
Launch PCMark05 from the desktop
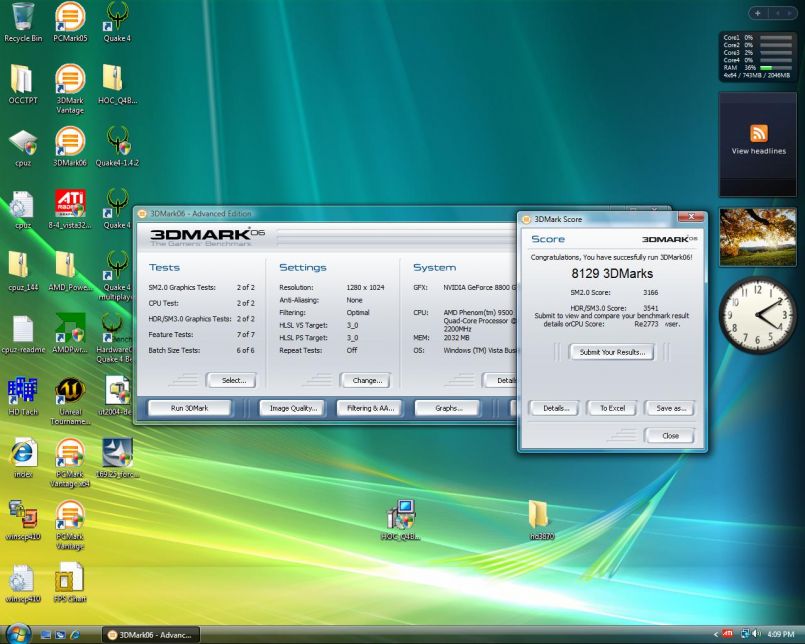tap(69, 20)
